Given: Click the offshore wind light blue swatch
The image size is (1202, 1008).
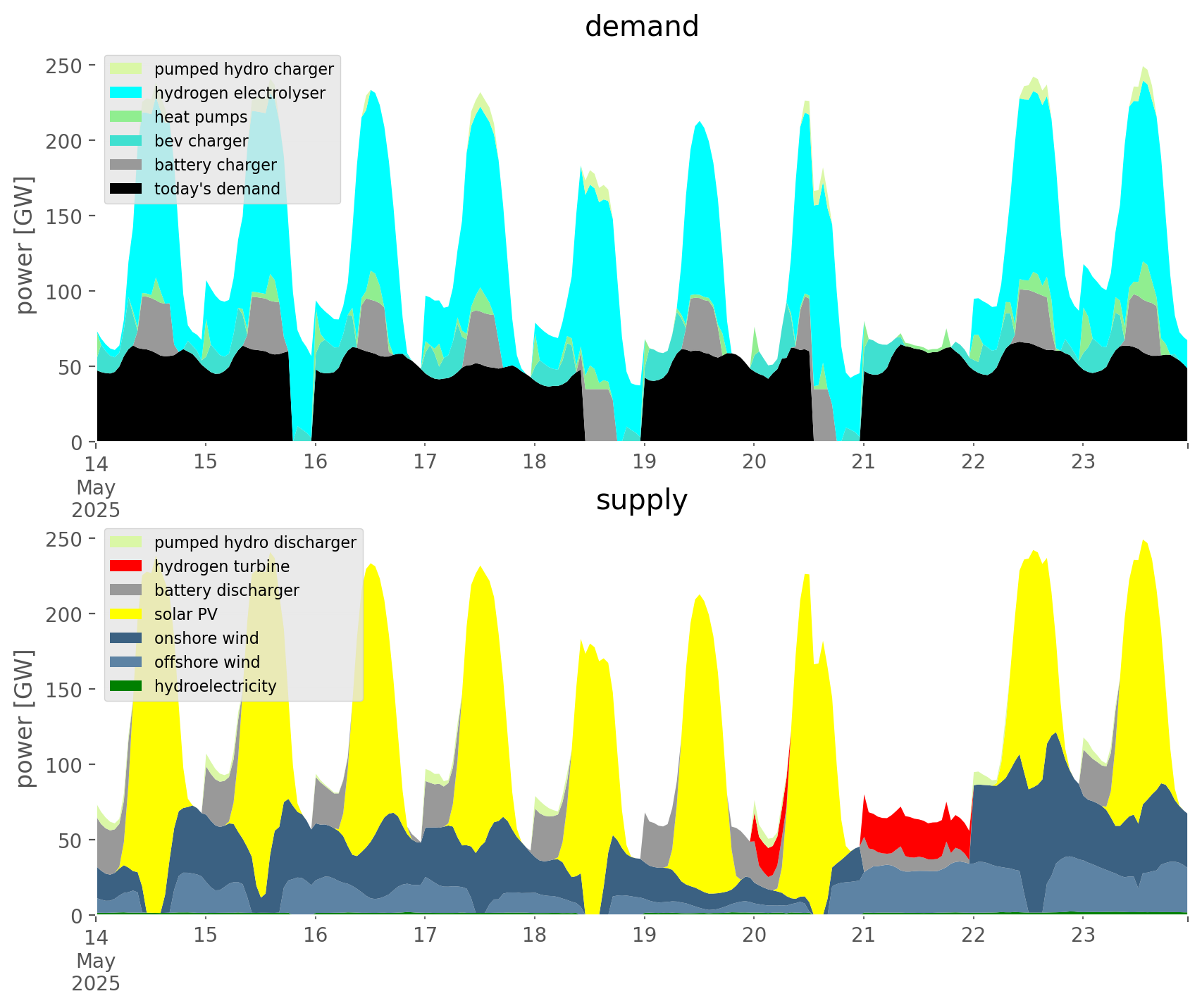Looking at the screenshot, I should coord(126,662).
